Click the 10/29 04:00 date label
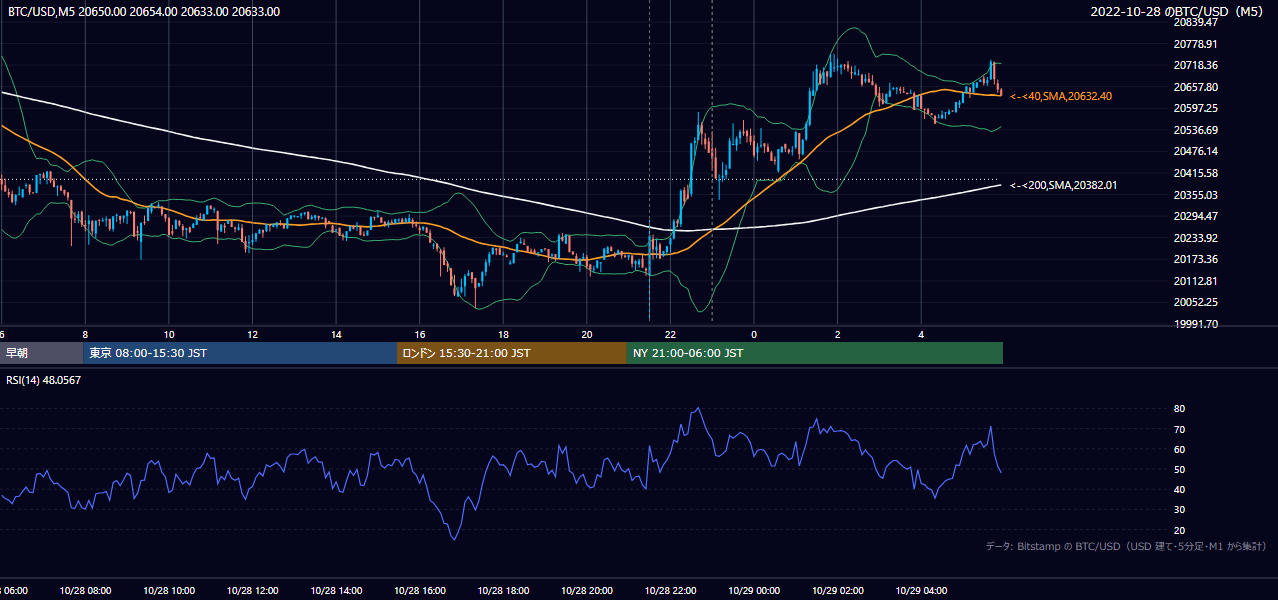This screenshot has width=1278, height=600. pyautogui.click(x=922, y=591)
